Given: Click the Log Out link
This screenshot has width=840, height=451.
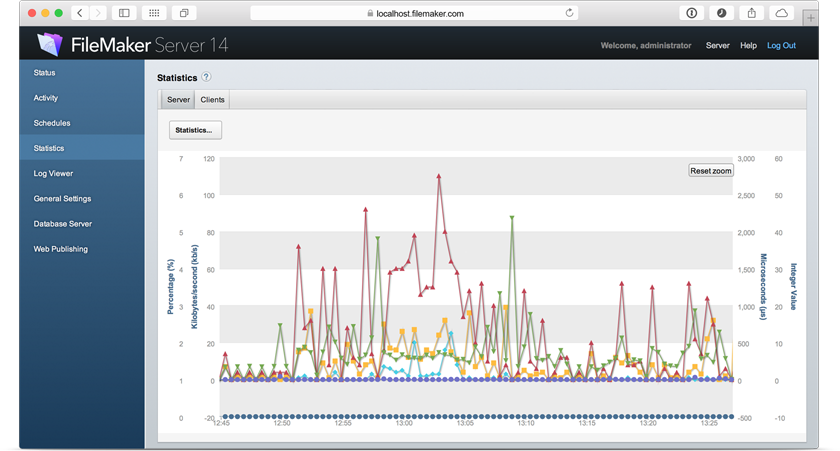Looking at the screenshot, I should 781,46.
